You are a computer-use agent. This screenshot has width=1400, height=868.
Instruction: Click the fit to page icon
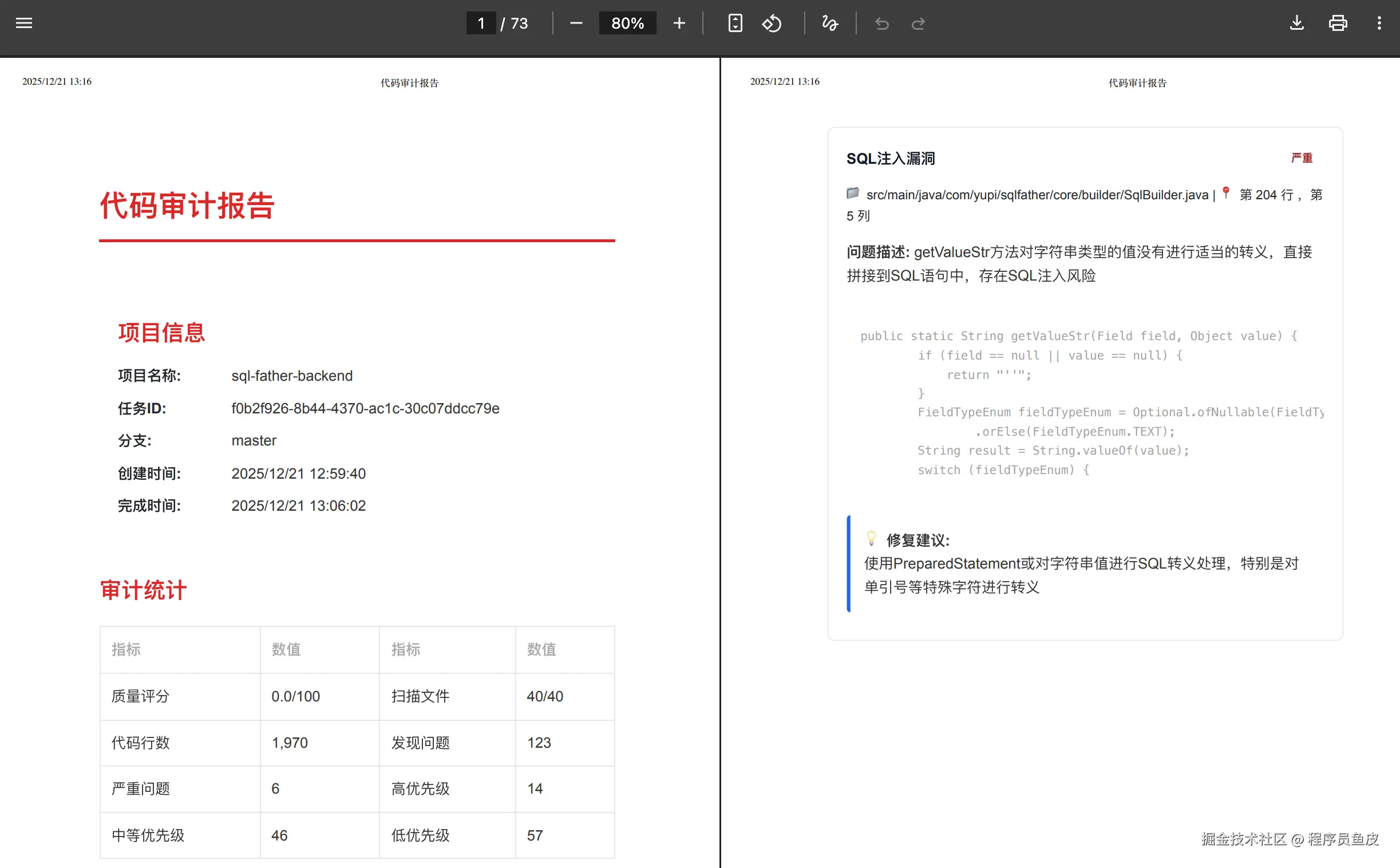[x=735, y=23]
